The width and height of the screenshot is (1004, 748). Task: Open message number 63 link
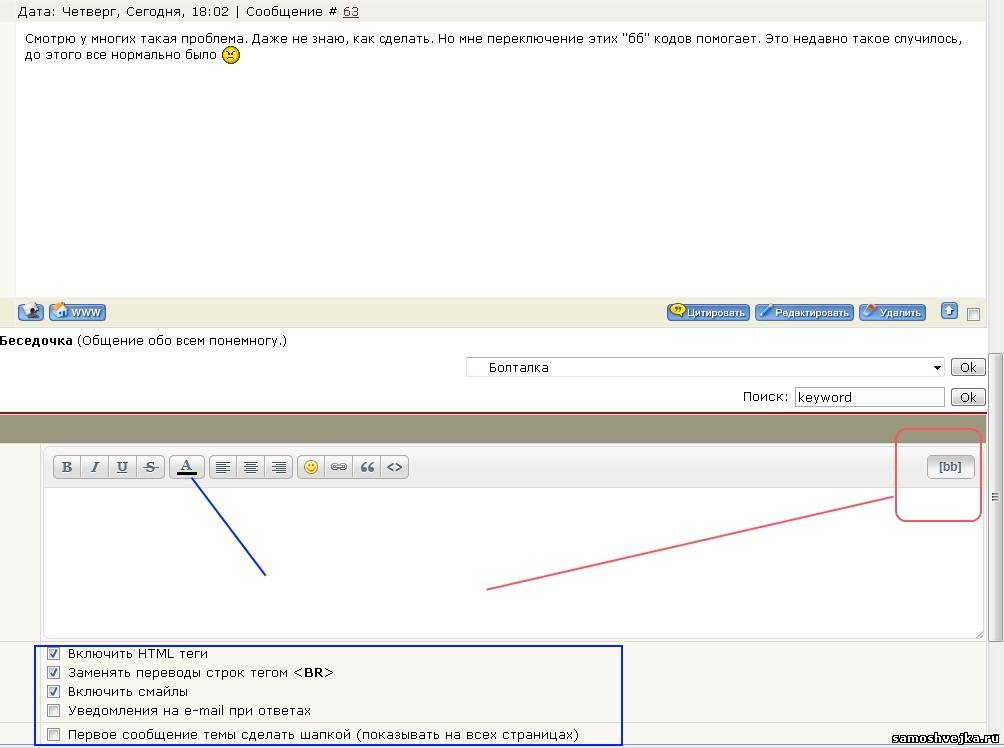tap(351, 12)
